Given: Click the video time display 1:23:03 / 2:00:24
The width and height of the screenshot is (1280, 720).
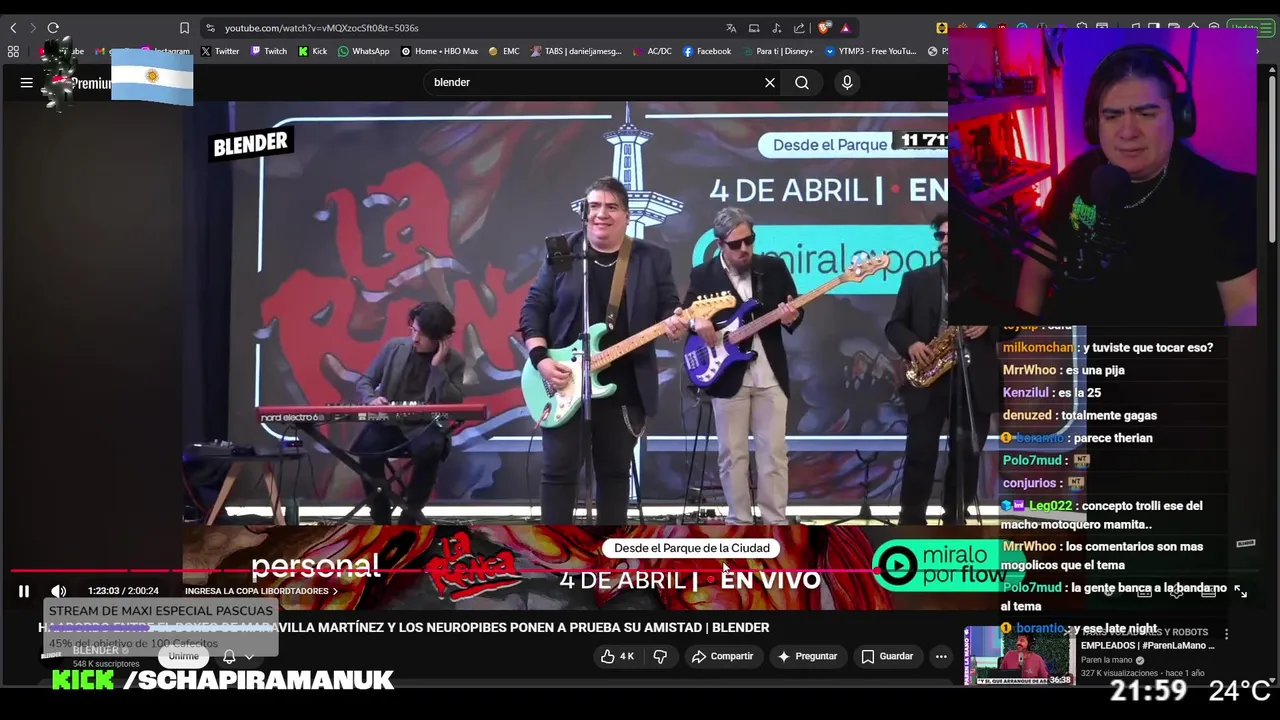Looking at the screenshot, I should [x=123, y=591].
